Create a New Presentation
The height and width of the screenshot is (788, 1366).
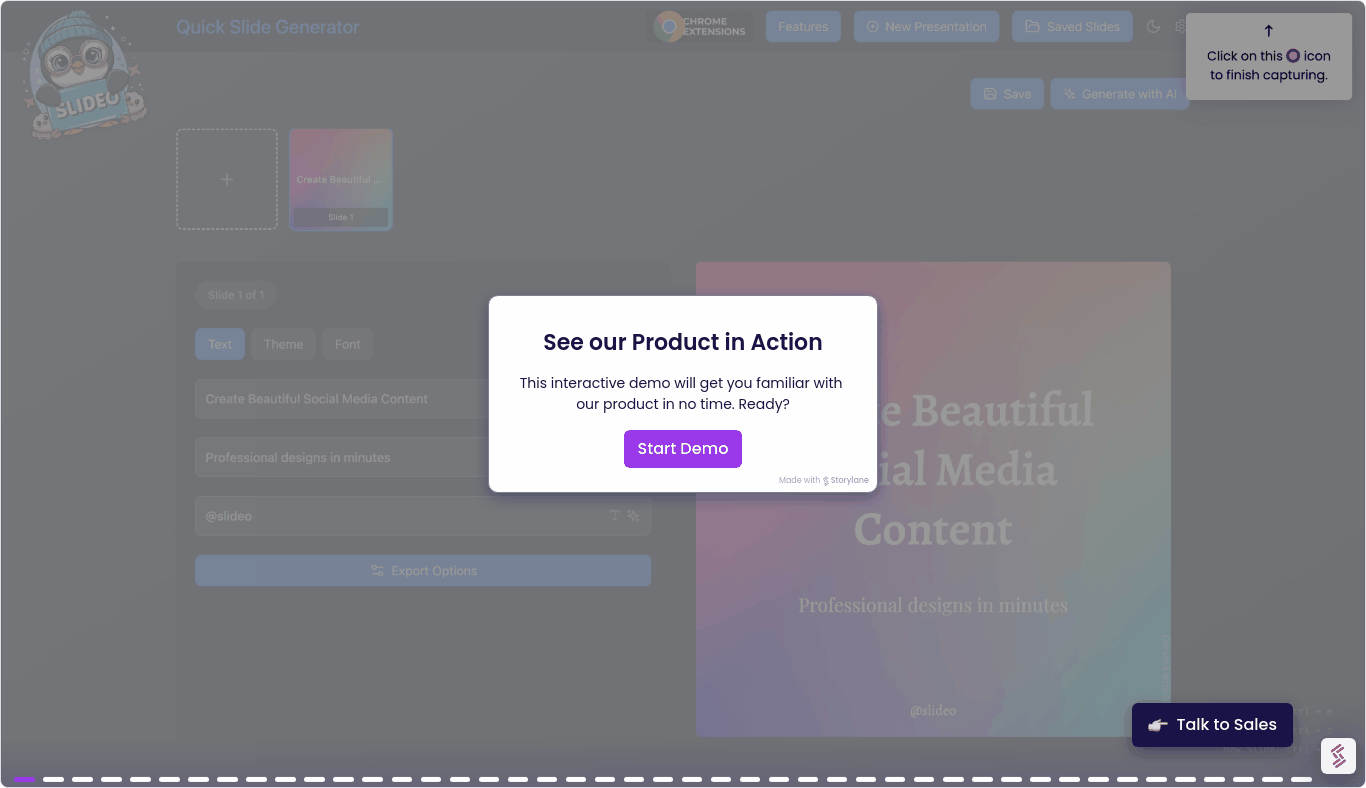[926, 27]
